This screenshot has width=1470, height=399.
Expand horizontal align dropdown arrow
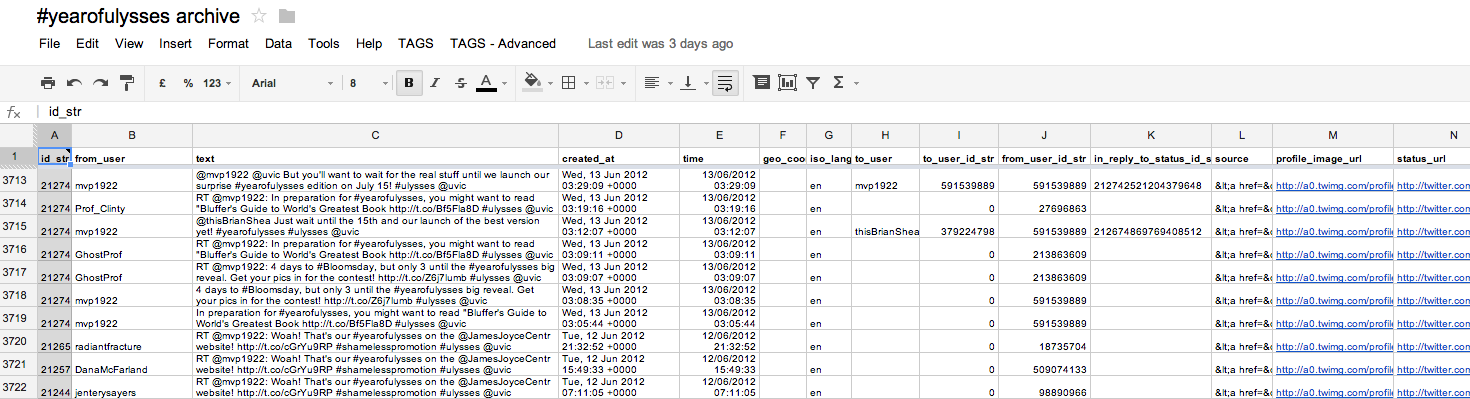coord(669,84)
